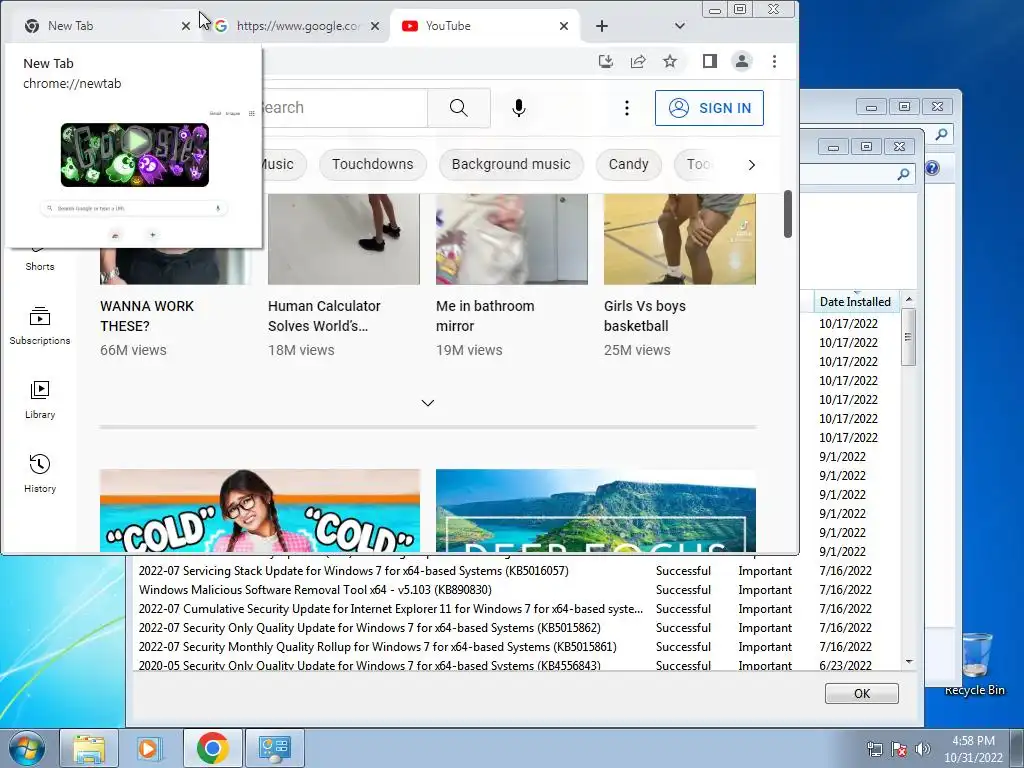Open the WANNA WORK THESE? short
Screen dimensions: 1024x768
(x=147, y=316)
